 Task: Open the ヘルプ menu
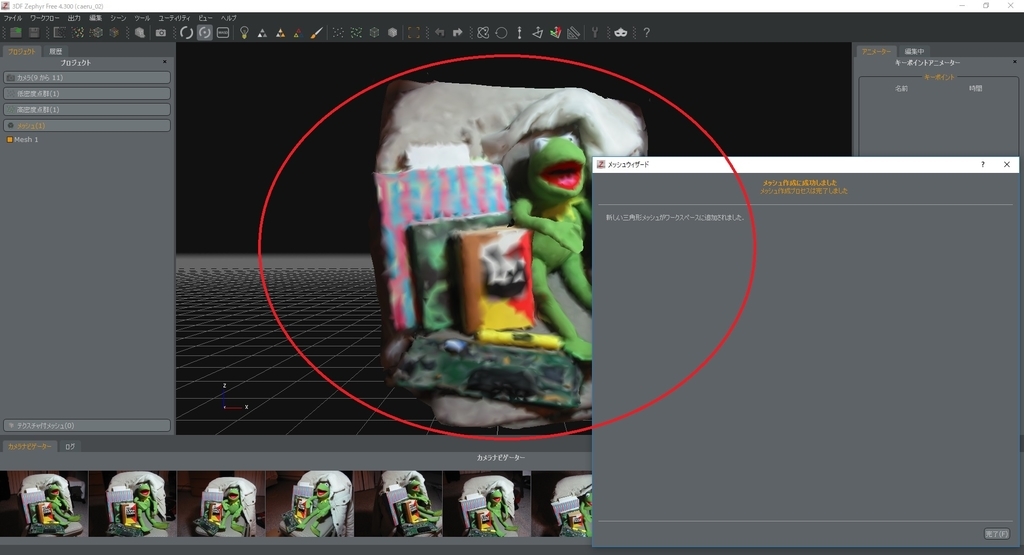pos(229,18)
